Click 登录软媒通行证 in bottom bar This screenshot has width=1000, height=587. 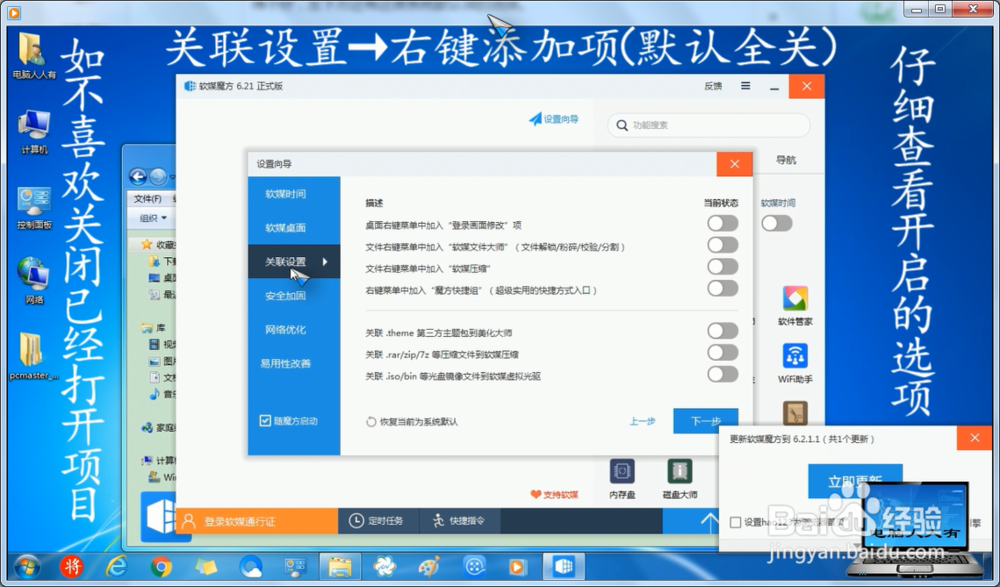pos(256,521)
